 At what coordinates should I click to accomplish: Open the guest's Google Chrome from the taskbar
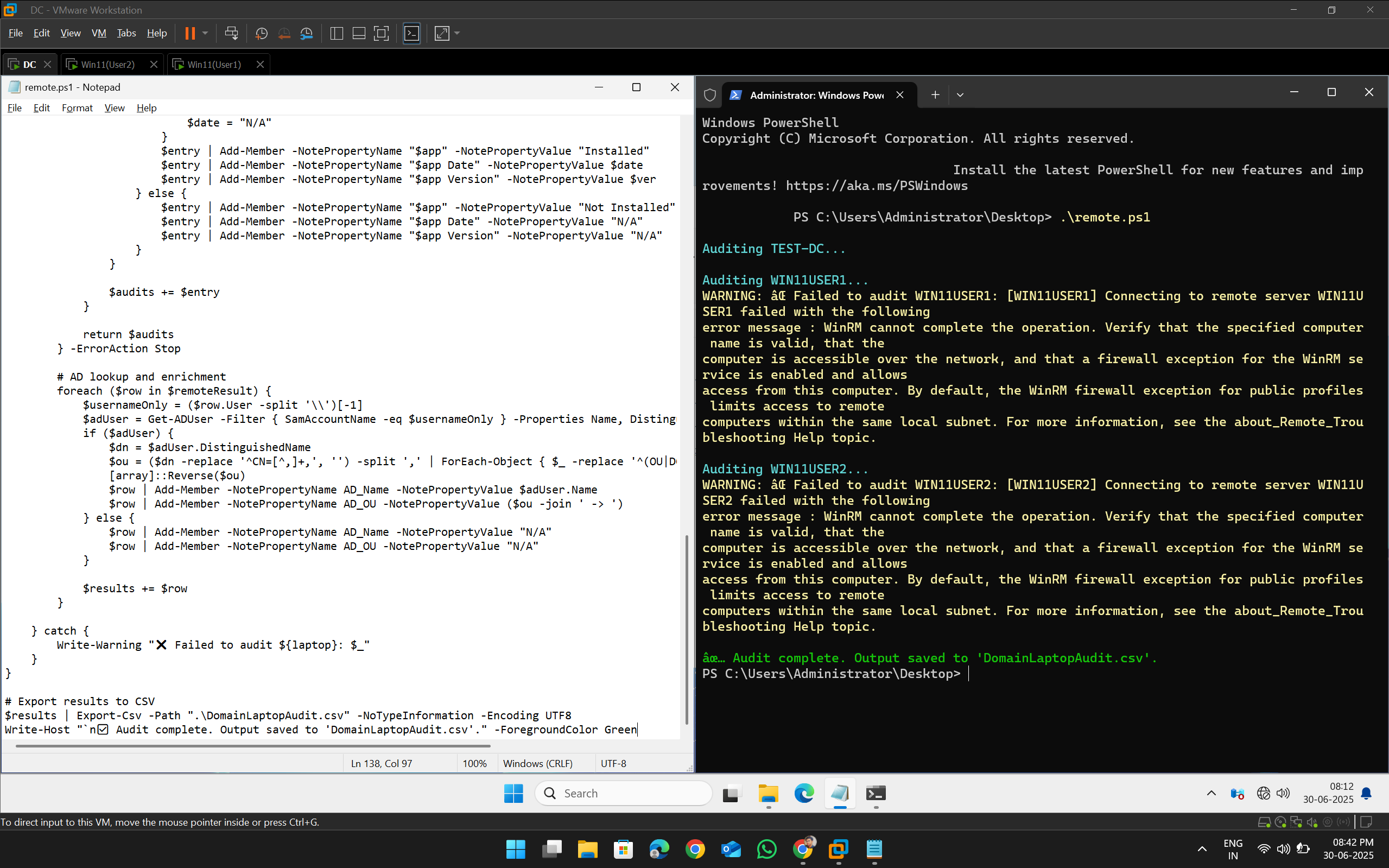pyautogui.click(x=695, y=850)
